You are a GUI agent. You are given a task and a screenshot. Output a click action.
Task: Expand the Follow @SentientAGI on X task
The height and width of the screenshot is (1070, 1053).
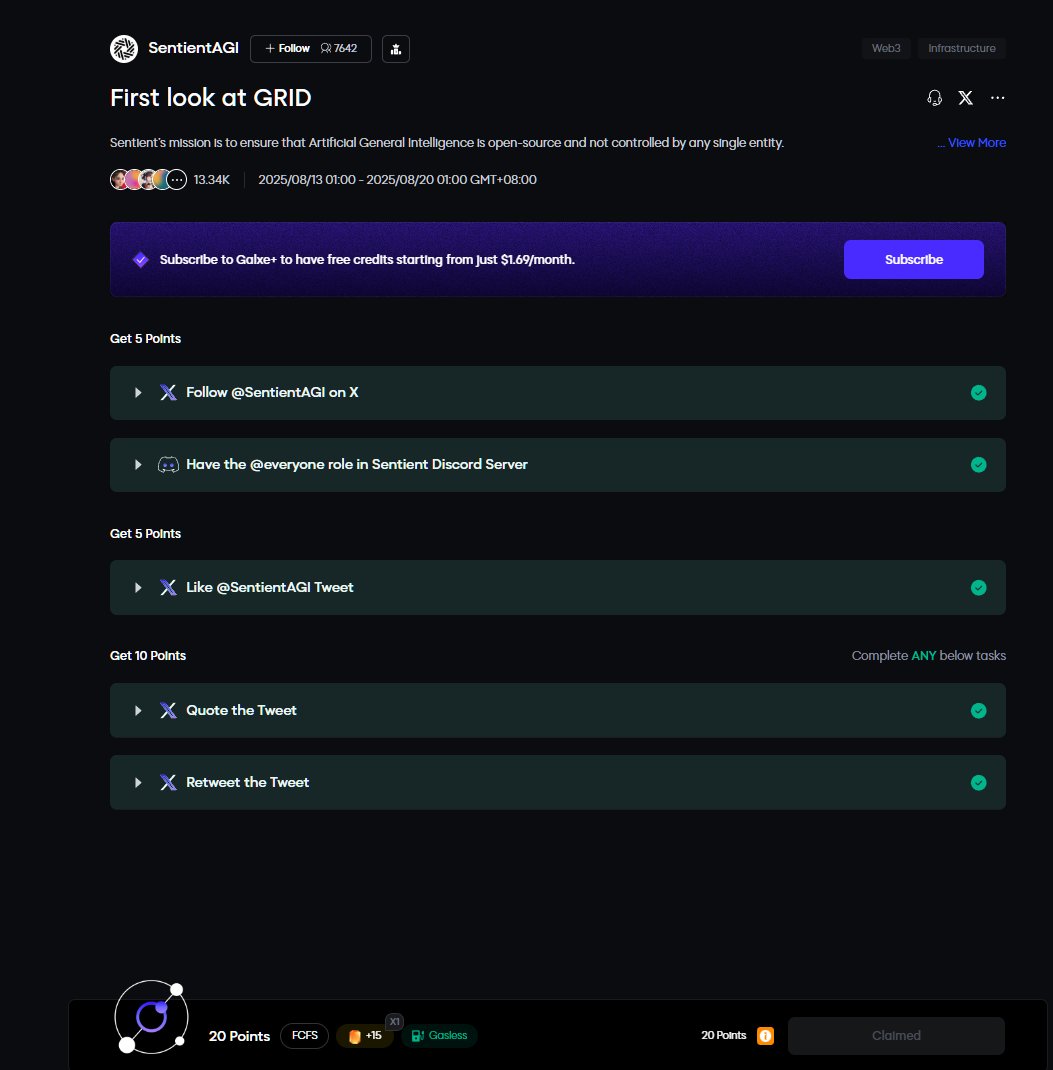pos(139,393)
